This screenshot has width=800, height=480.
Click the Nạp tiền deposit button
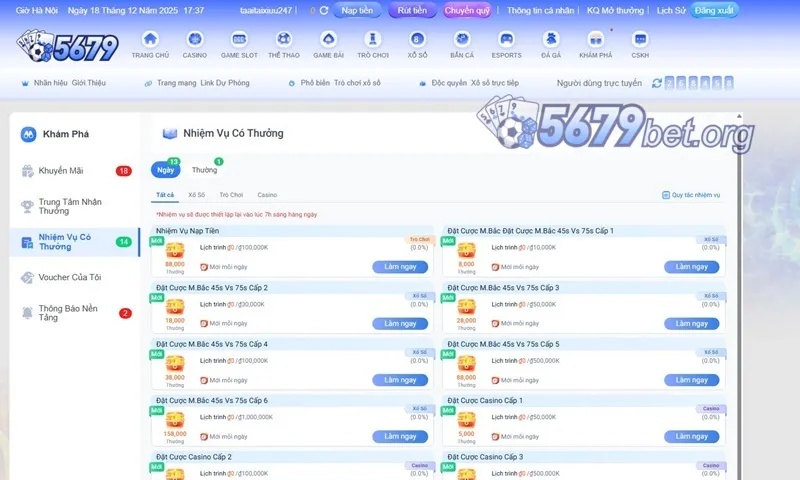[357, 10]
